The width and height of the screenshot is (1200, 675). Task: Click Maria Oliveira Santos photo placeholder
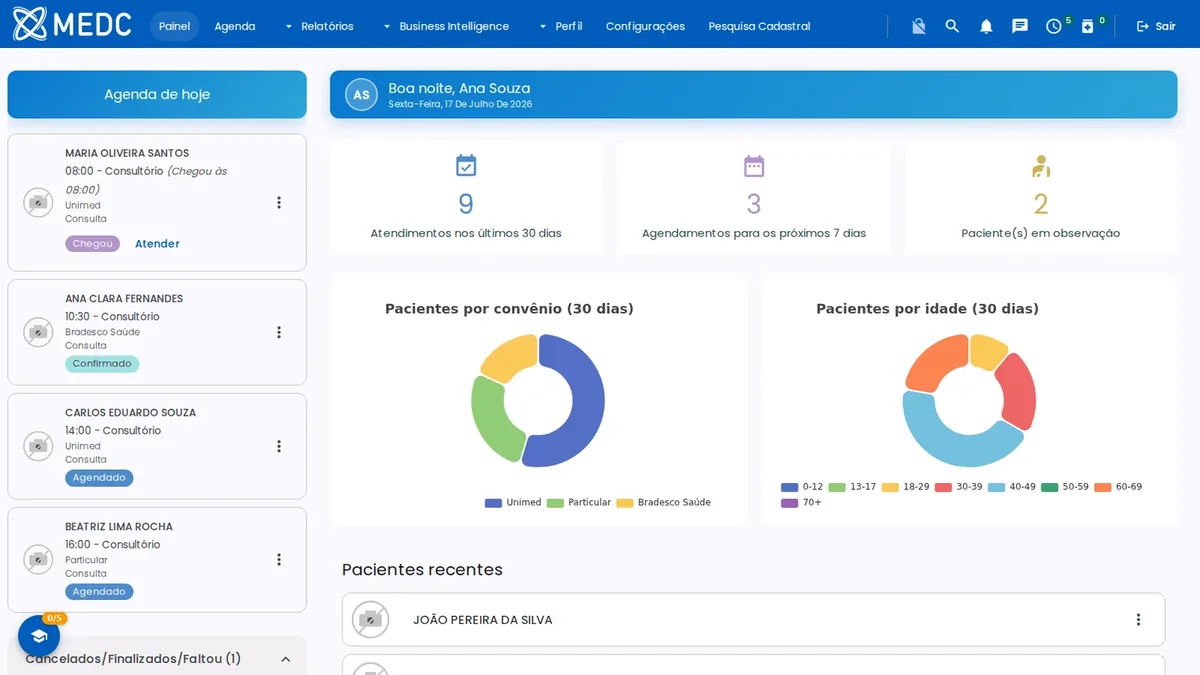point(38,202)
